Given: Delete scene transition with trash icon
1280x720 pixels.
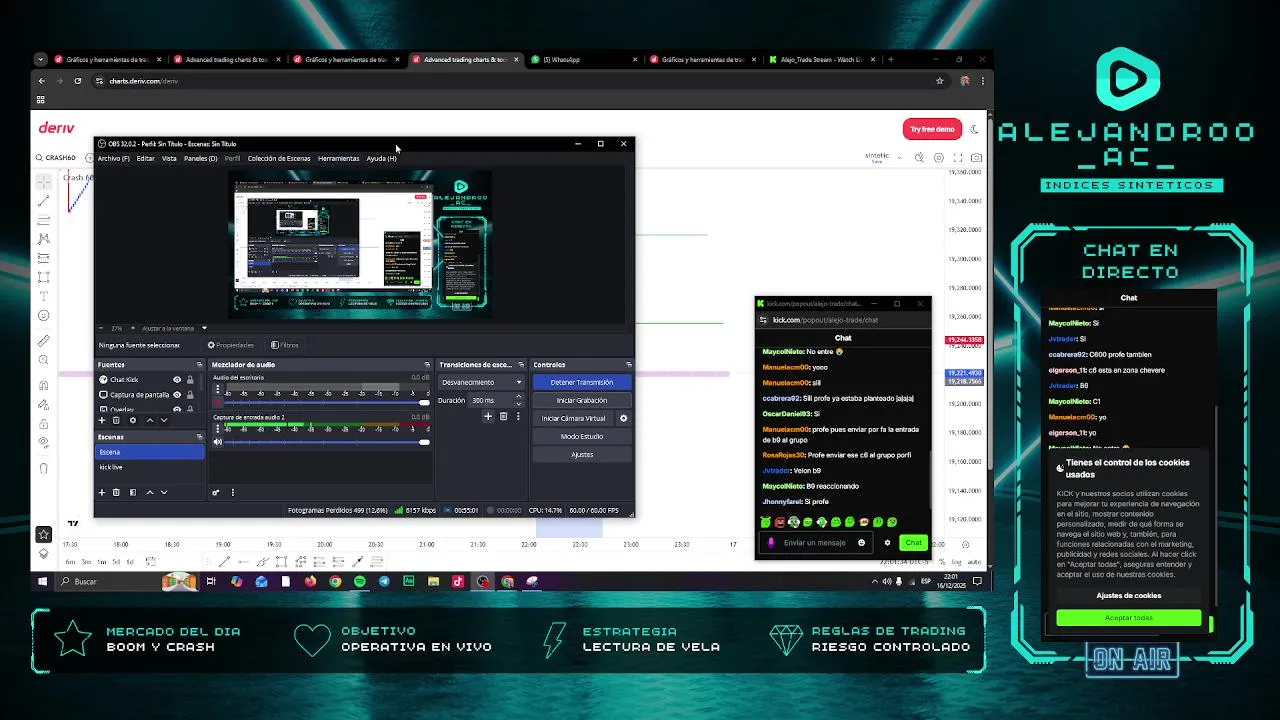Looking at the screenshot, I should pyautogui.click(x=503, y=416).
